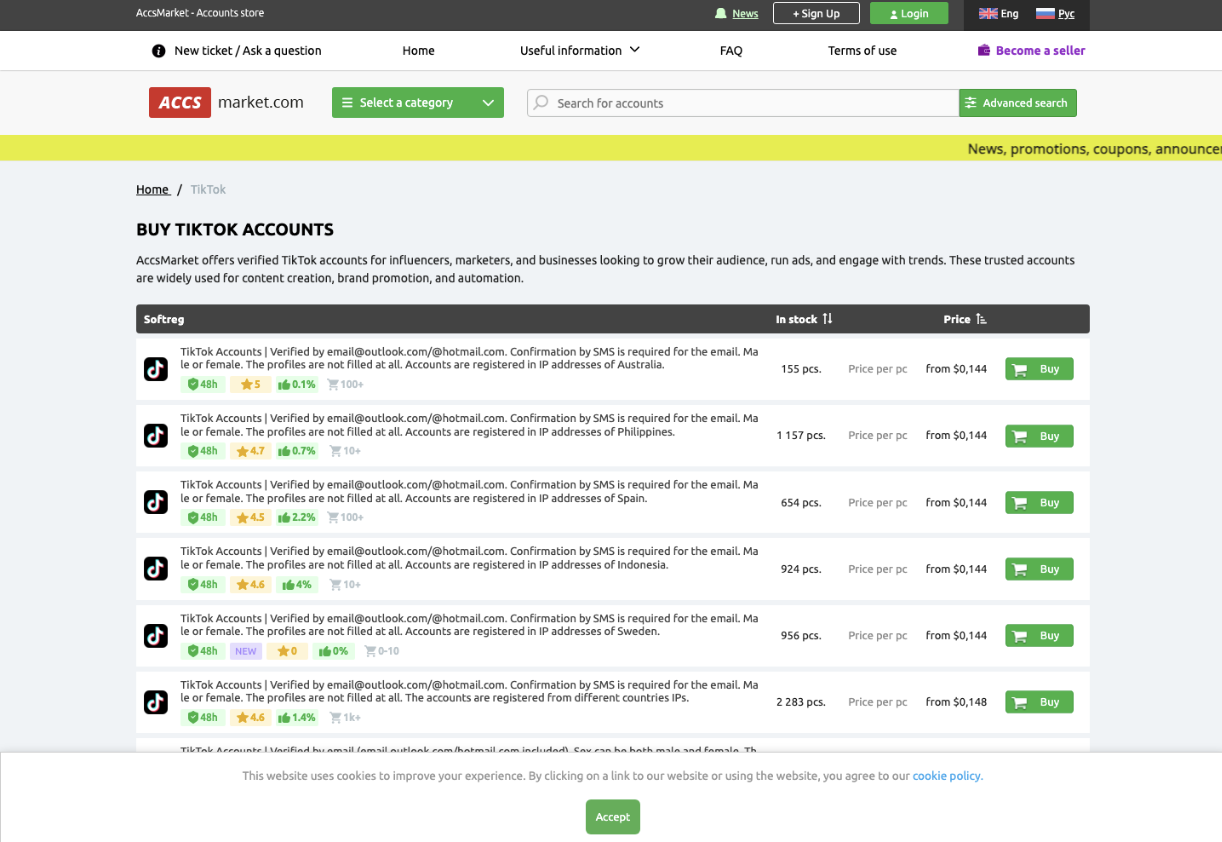This screenshot has width=1222, height=842.
Task: Accept the cookie notice
Action: (613, 817)
